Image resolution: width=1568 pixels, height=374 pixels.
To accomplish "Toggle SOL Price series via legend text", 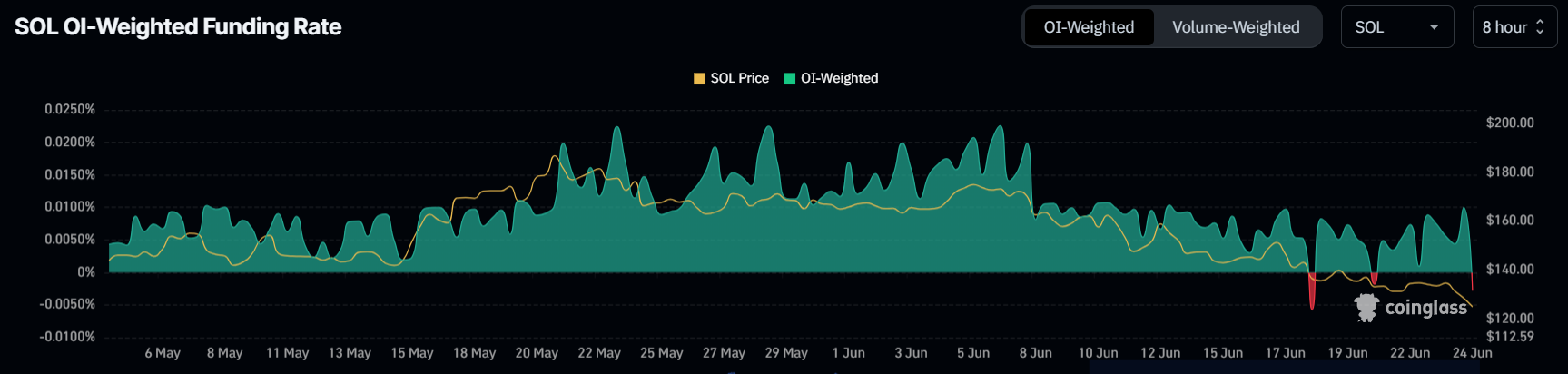I will click(x=739, y=79).
